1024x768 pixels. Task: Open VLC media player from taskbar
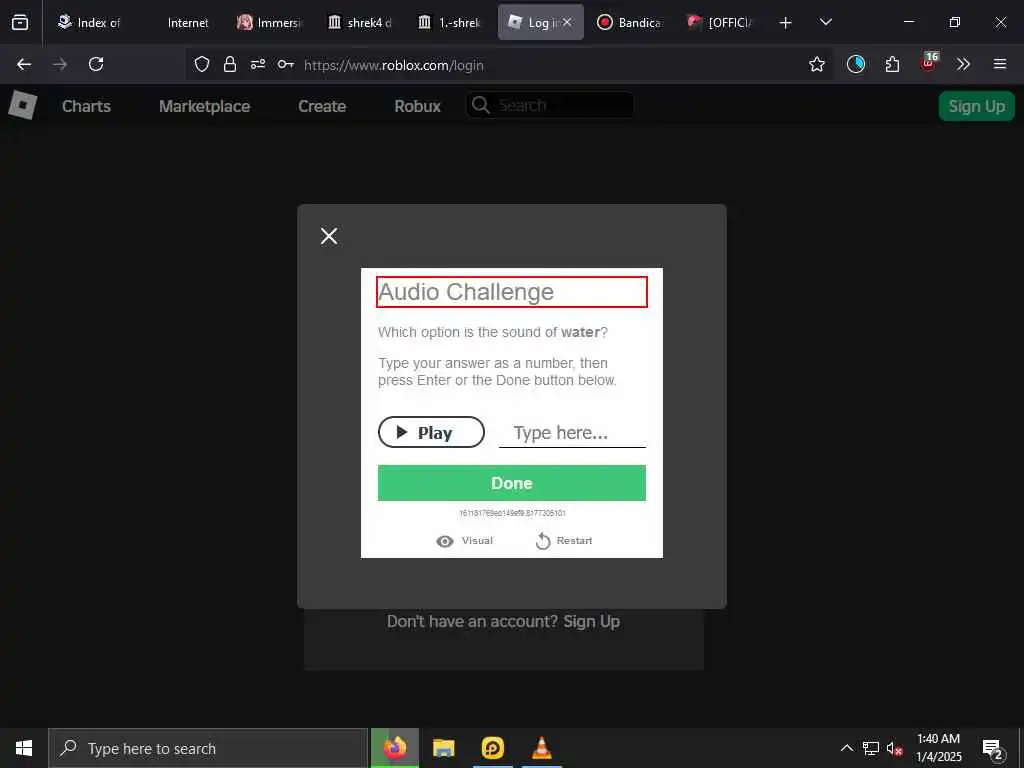click(541, 748)
